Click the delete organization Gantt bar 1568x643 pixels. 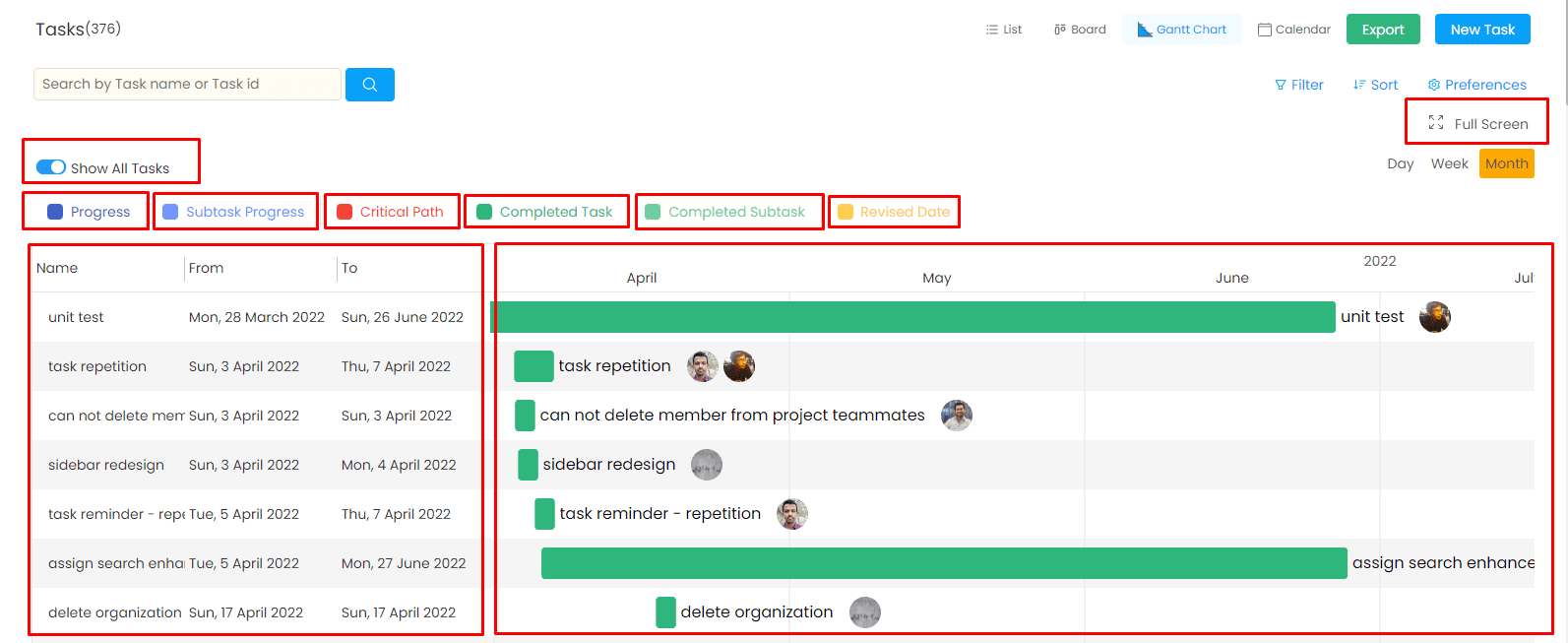665,612
